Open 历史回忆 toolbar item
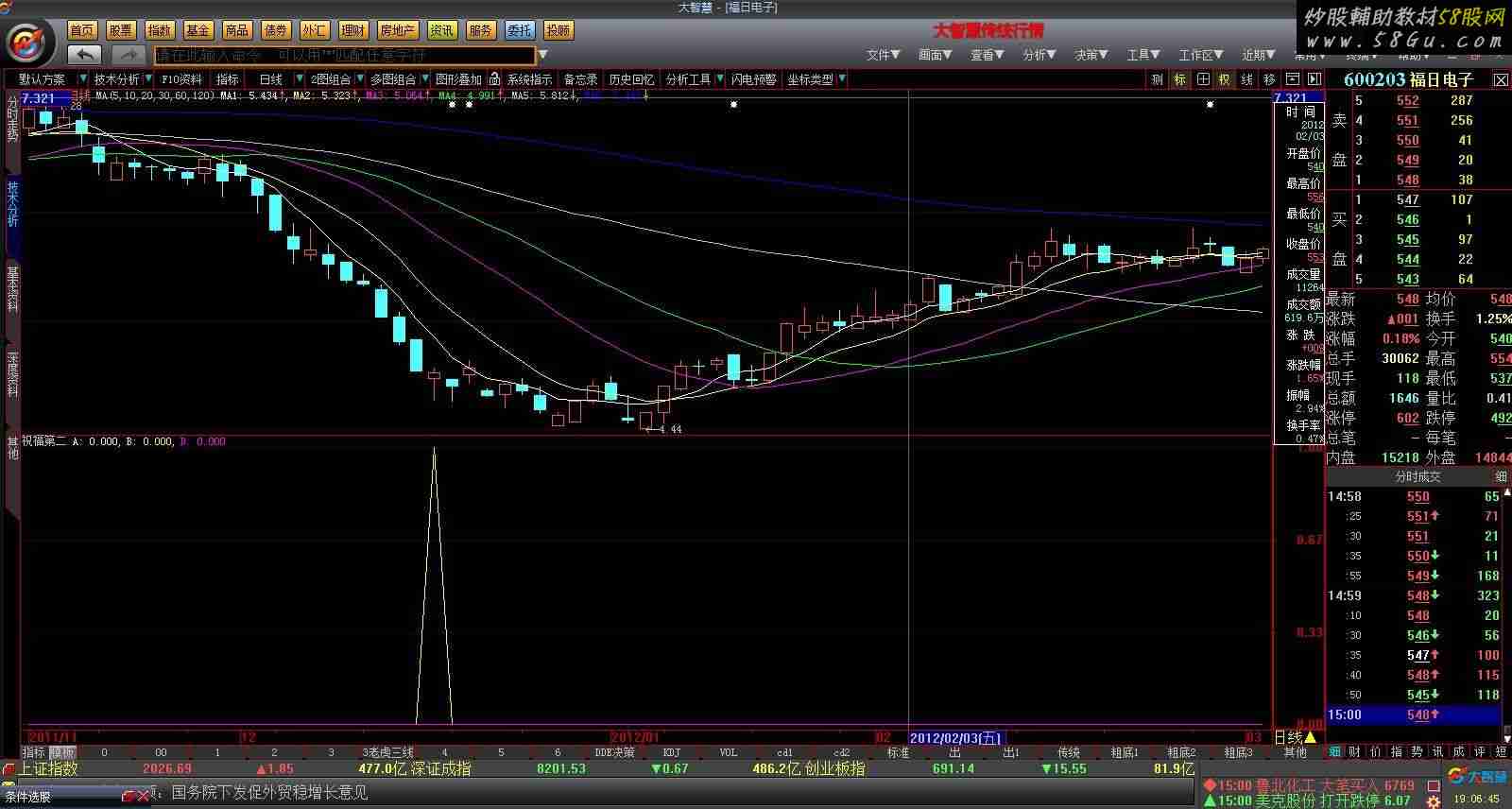Image resolution: width=1512 pixels, height=809 pixels. tap(631, 79)
